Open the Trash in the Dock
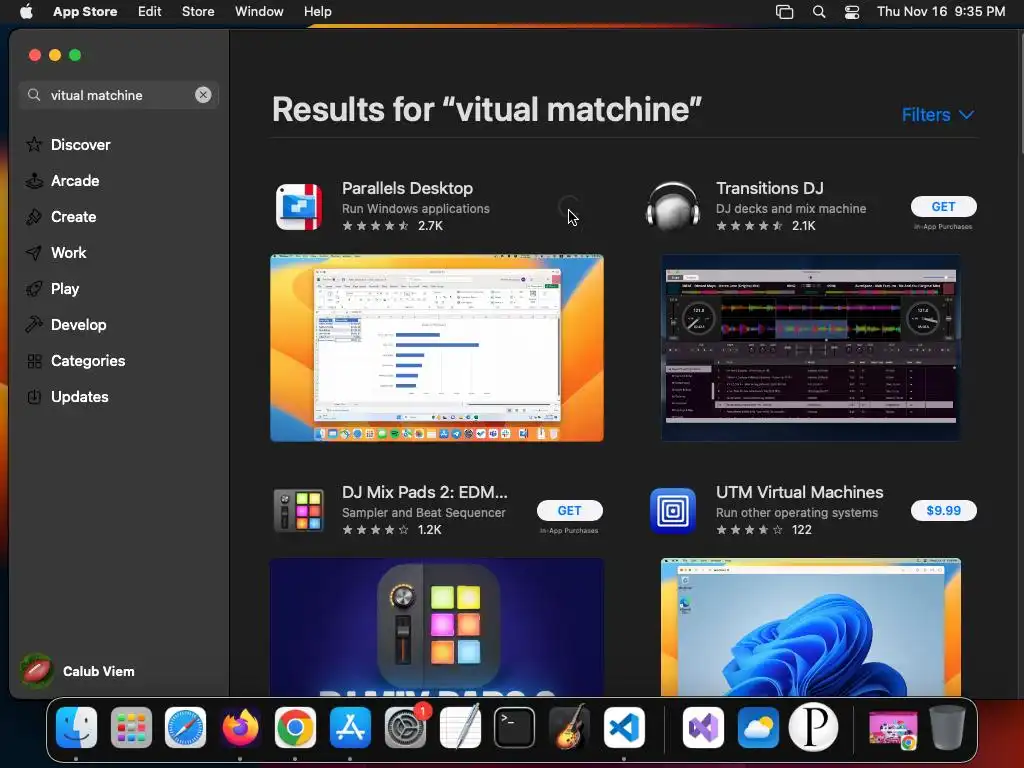1024x768 pixels. click(x=948, y=727)
